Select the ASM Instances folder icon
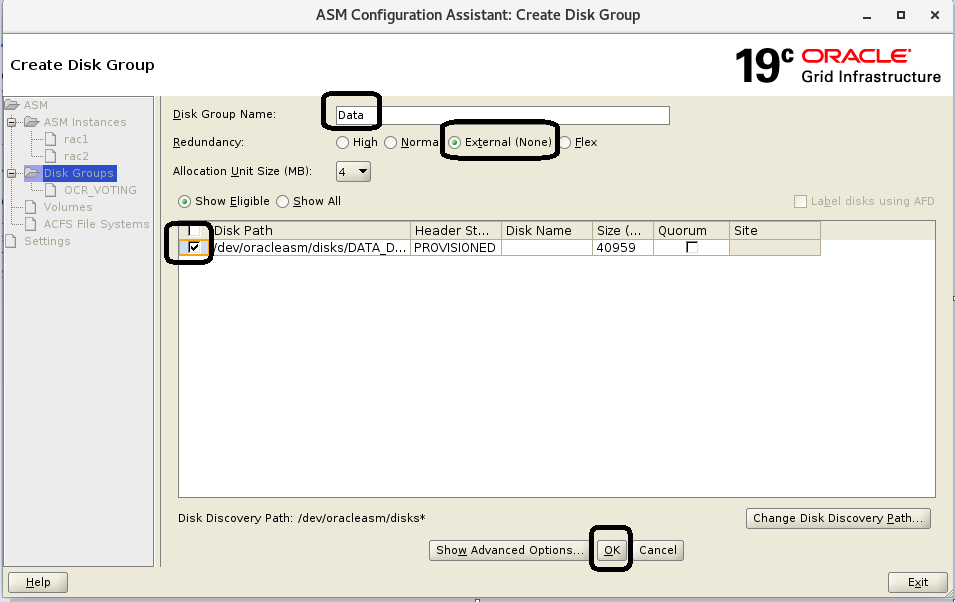The height and width of the screenshot is (602, 955). point(31,121)
